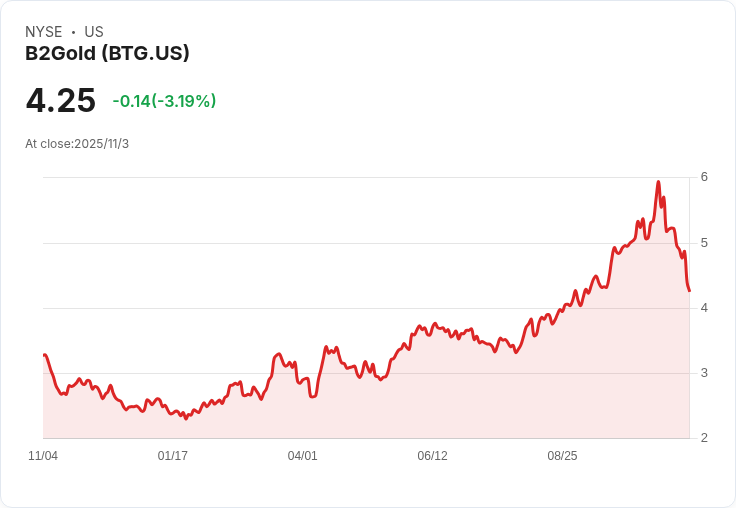Click the US market label
The width and height of the screenshot is (736, 508).
[94, 32]
